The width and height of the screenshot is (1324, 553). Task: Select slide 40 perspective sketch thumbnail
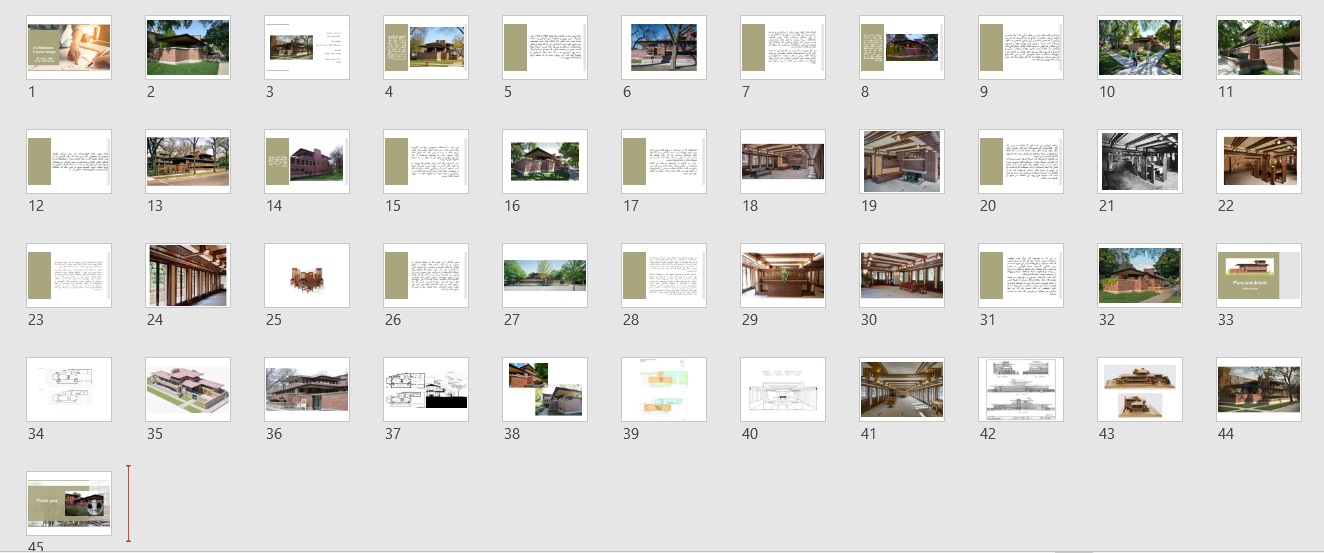pos(783,390)
